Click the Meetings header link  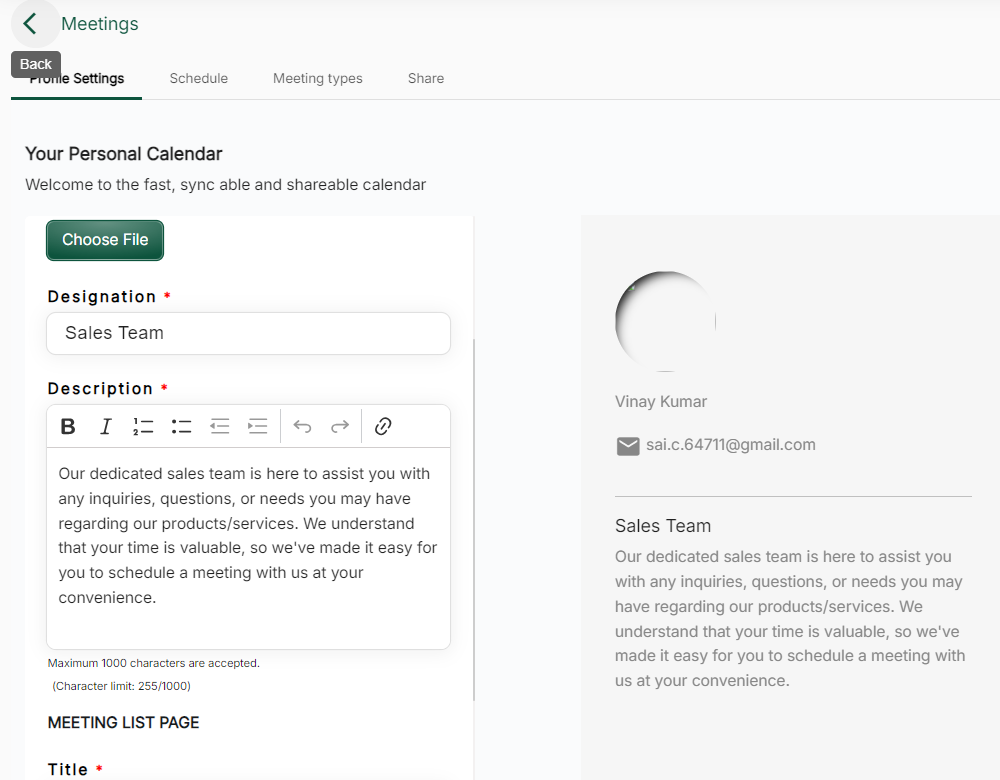100,24
